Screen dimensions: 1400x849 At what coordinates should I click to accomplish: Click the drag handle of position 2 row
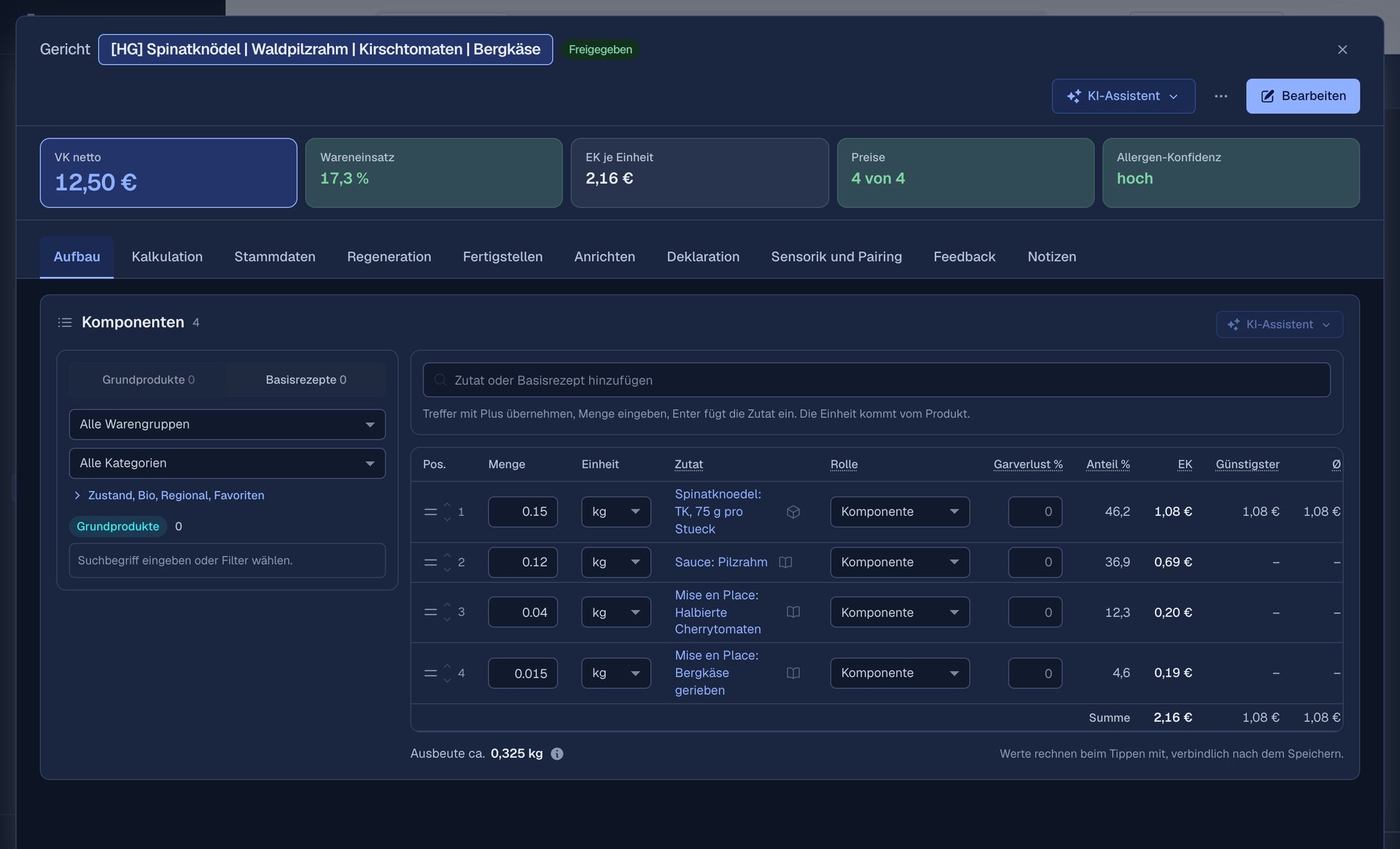(430, 563)
